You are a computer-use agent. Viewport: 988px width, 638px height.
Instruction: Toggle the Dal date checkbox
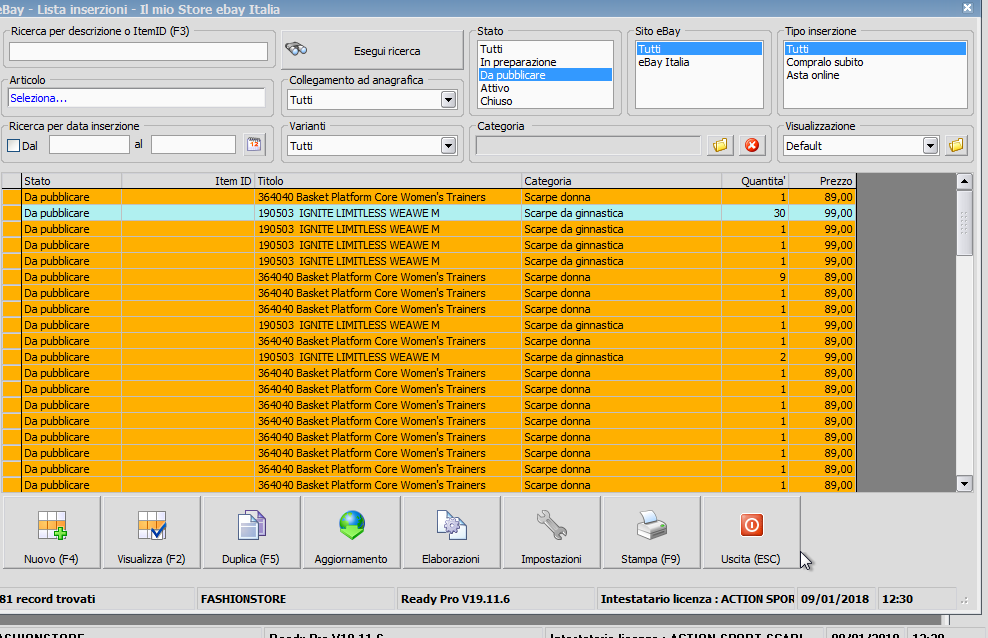pyautogui.click(x=13, y=145)
